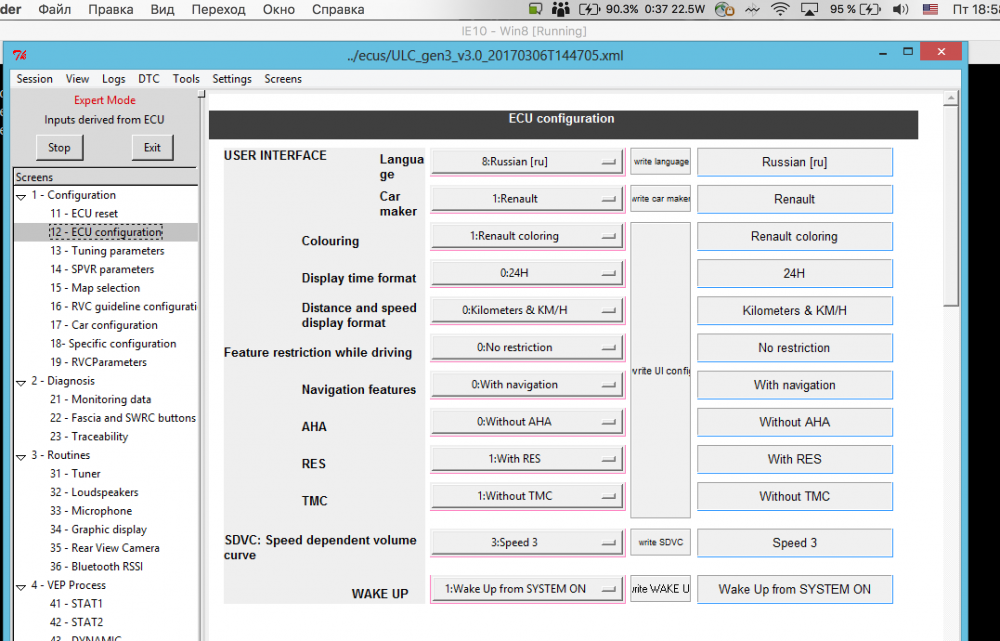Image resolution: width=1000 pixels, height=641 pixels.
Task: Select 21 - Monitoring data screen
Action: click(101, 399)
